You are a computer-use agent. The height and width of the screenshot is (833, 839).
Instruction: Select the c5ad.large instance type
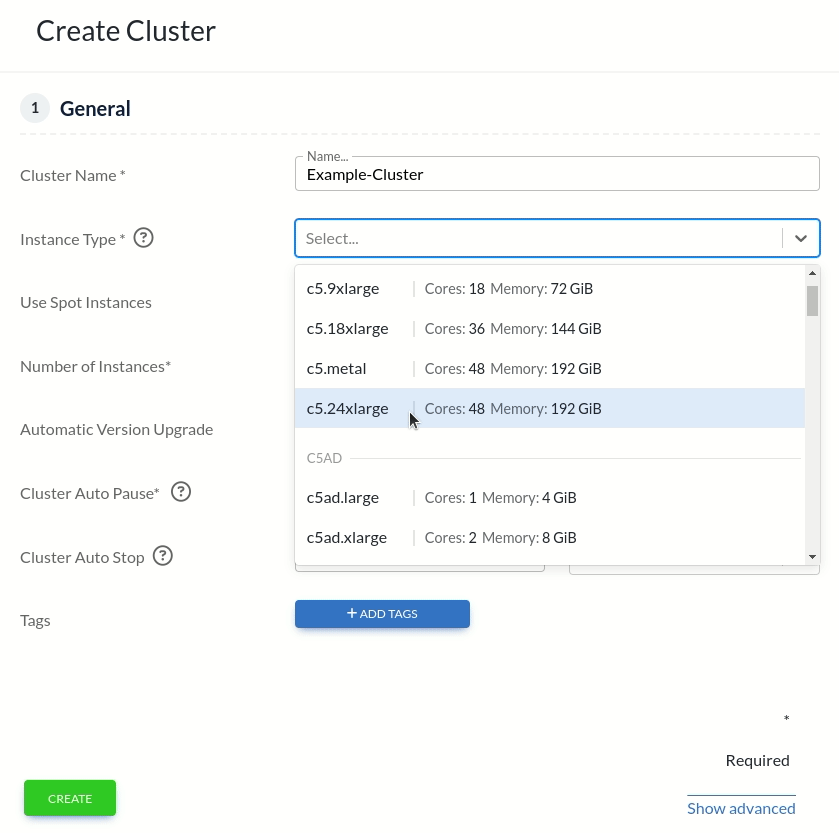pyautogui.click(x=450, y=497)
